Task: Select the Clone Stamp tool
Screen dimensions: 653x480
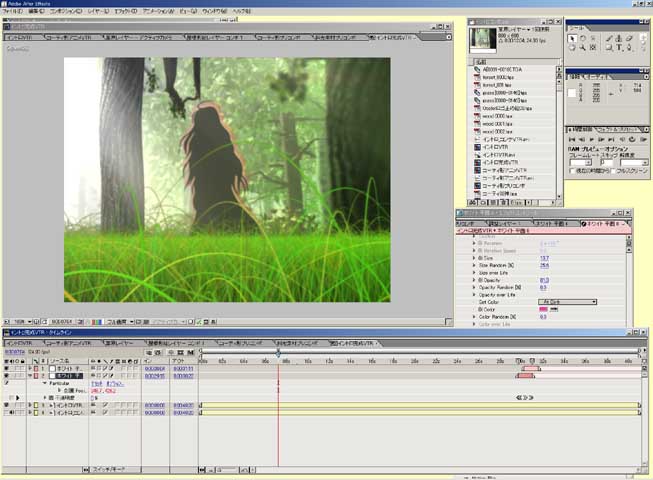Action: click(x=619, y=38)
